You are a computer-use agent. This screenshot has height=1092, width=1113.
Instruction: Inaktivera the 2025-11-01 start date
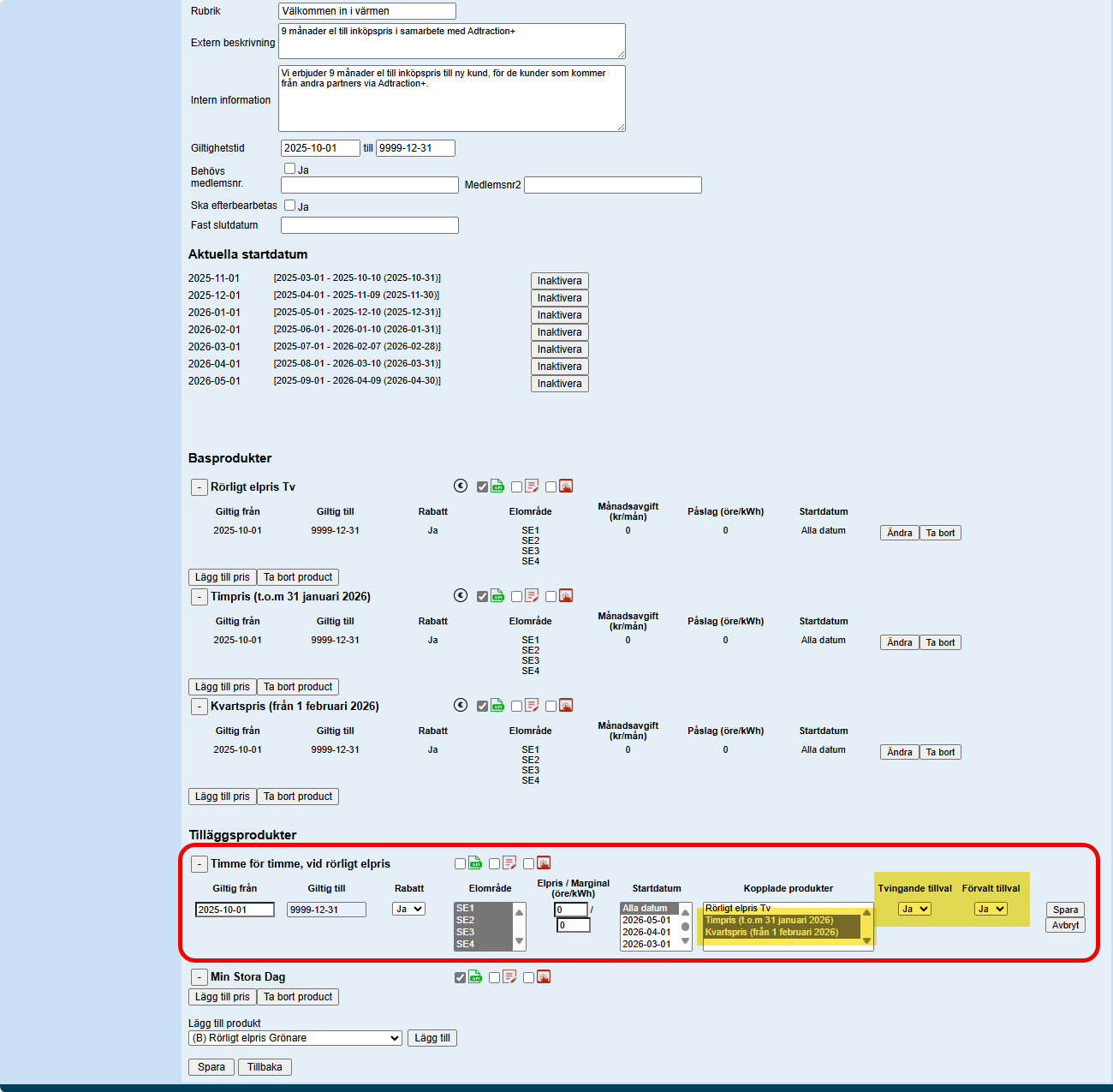pos(559,281)
